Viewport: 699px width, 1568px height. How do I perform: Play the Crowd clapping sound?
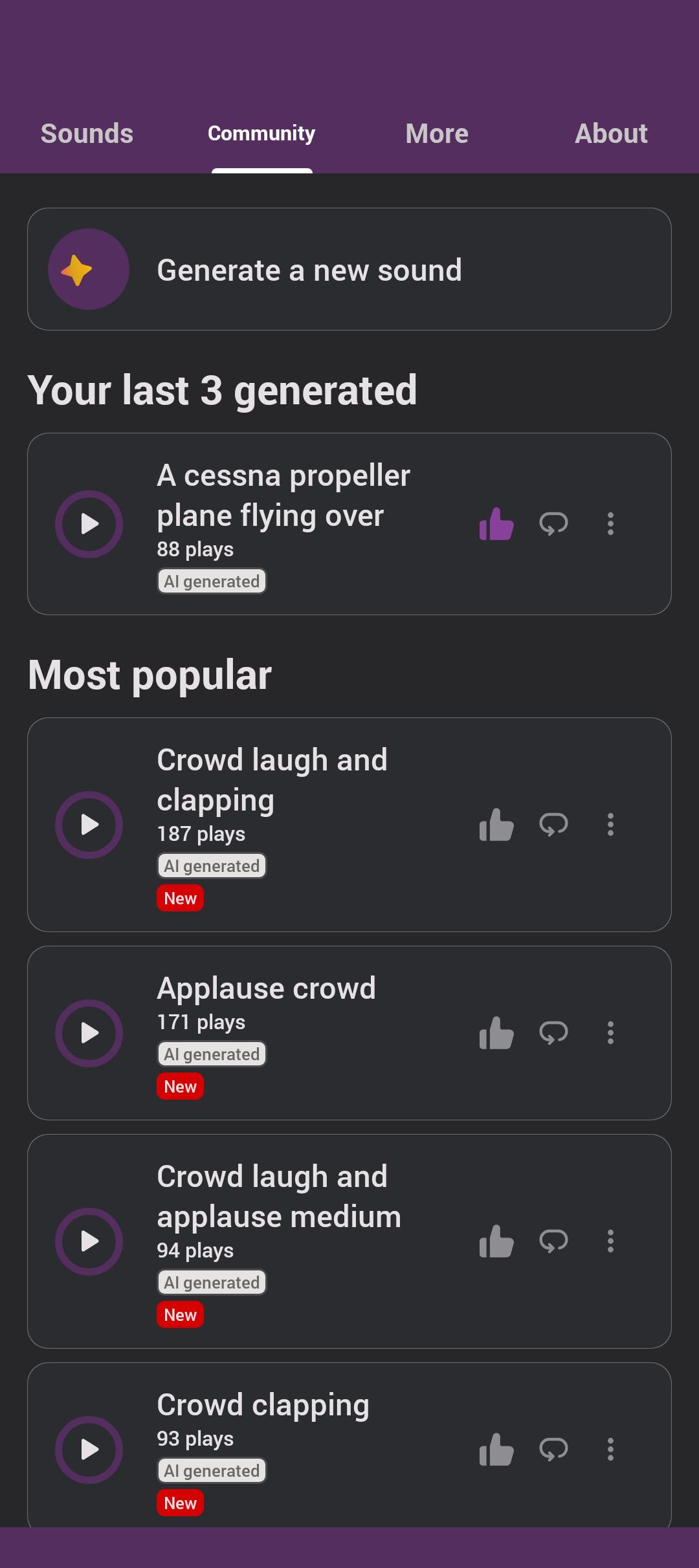click(x=89, y=1450)
